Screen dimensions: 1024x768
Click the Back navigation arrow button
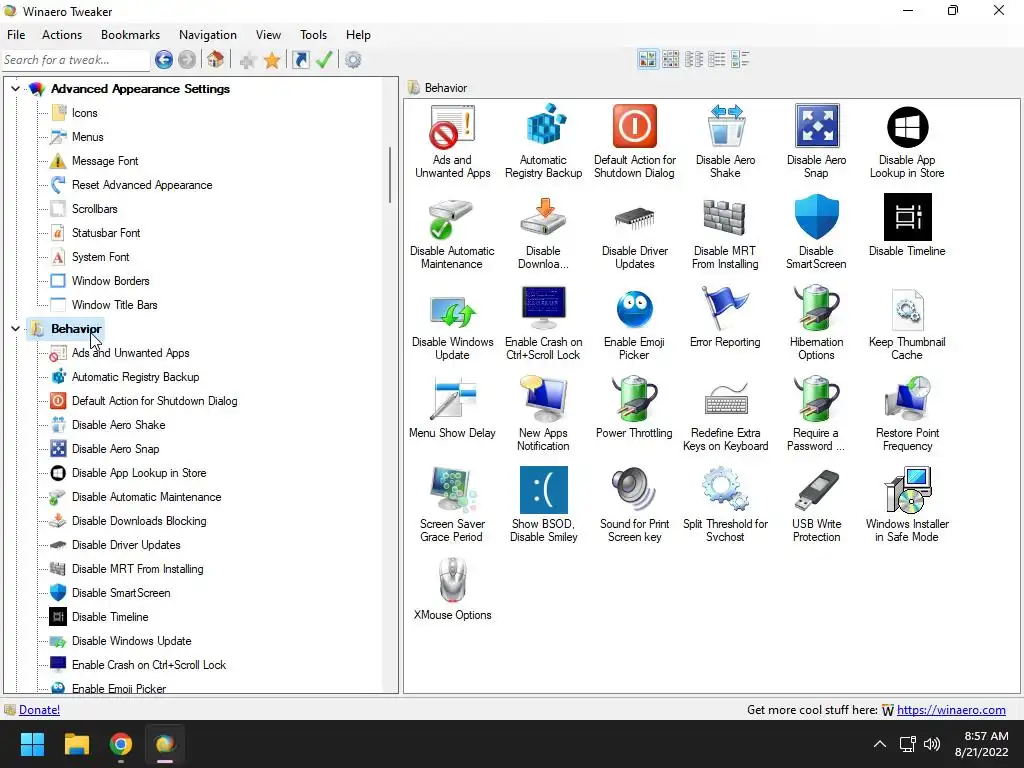point(164,60)
